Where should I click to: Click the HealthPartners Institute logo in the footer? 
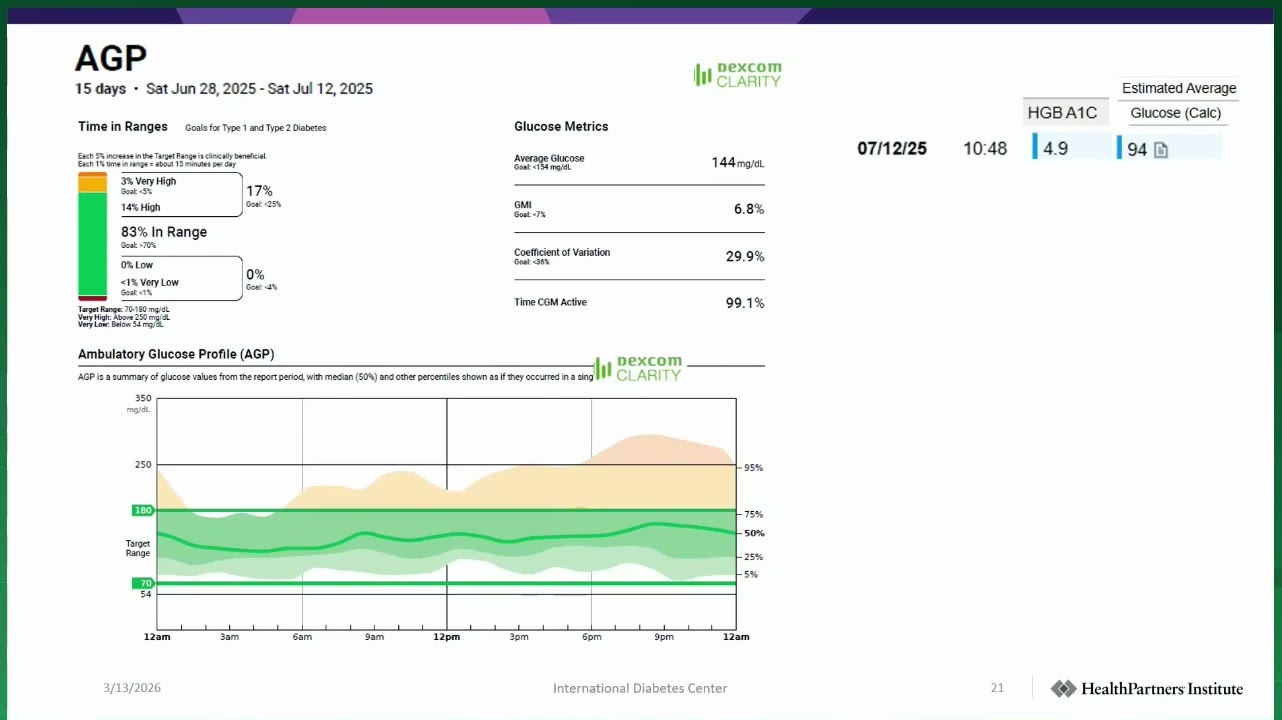click(x=1147, y=689)
